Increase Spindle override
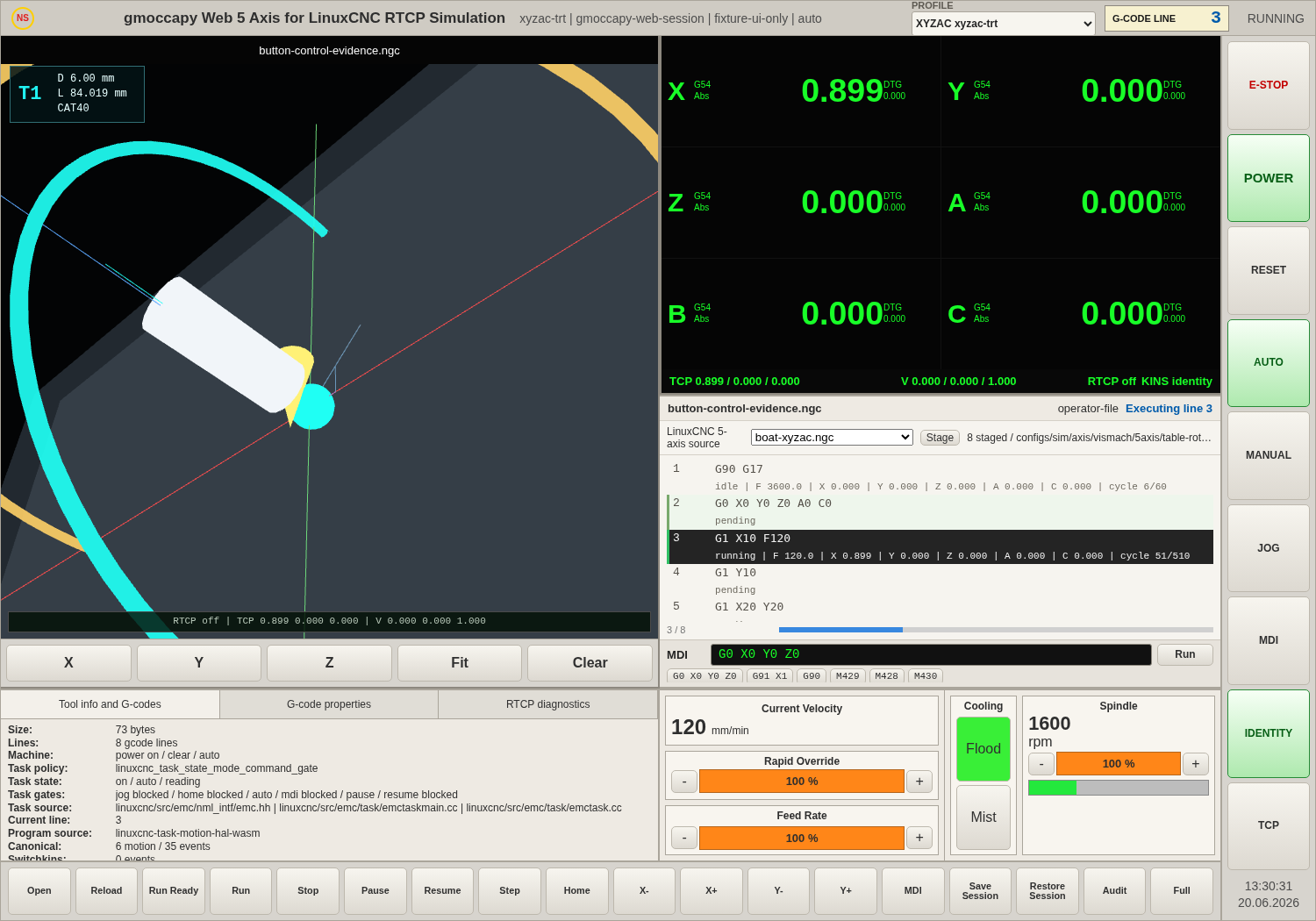1316x921 pixels. pos(1196,764)
